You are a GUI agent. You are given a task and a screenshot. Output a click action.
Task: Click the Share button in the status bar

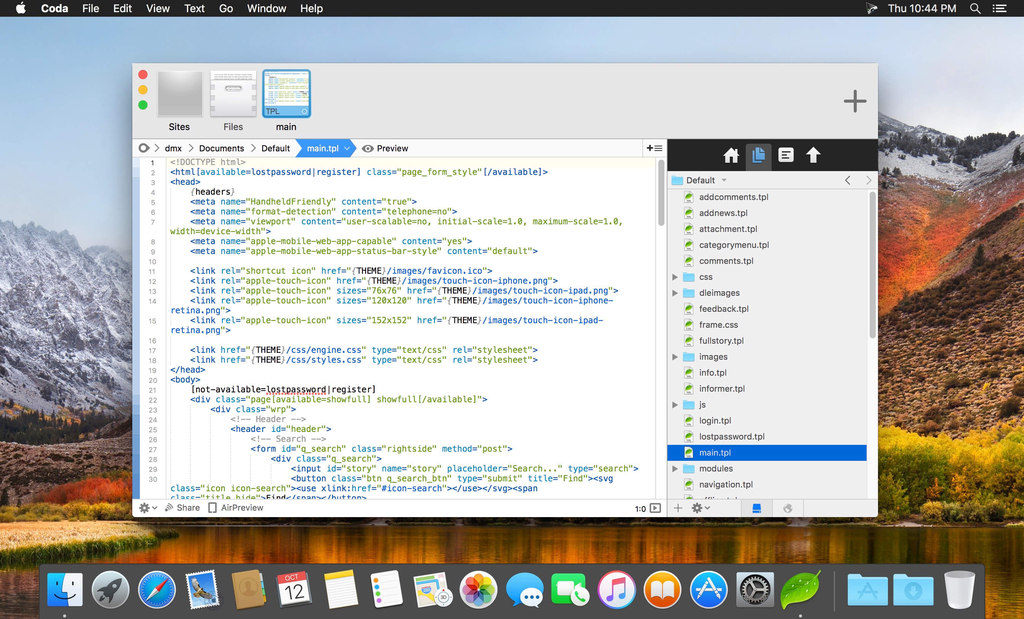(182, 508)
